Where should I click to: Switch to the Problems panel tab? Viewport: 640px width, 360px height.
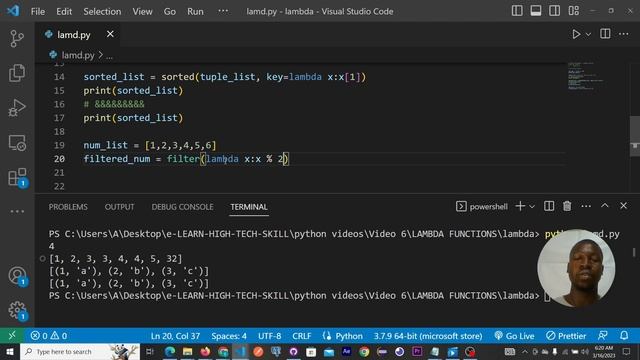click(68, 207)
